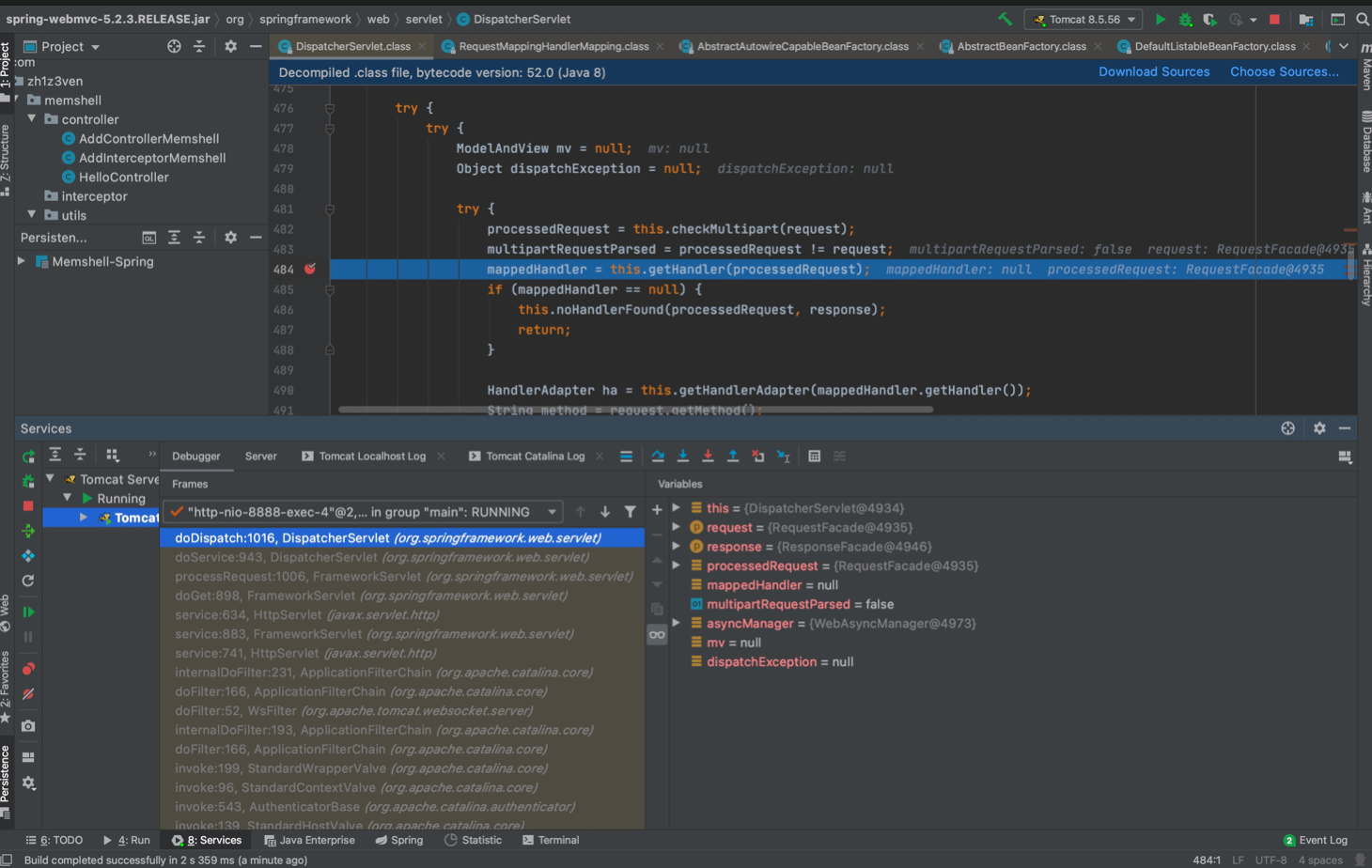
Task: Start debugging with the bug icon
Action: pos(1185,19)
